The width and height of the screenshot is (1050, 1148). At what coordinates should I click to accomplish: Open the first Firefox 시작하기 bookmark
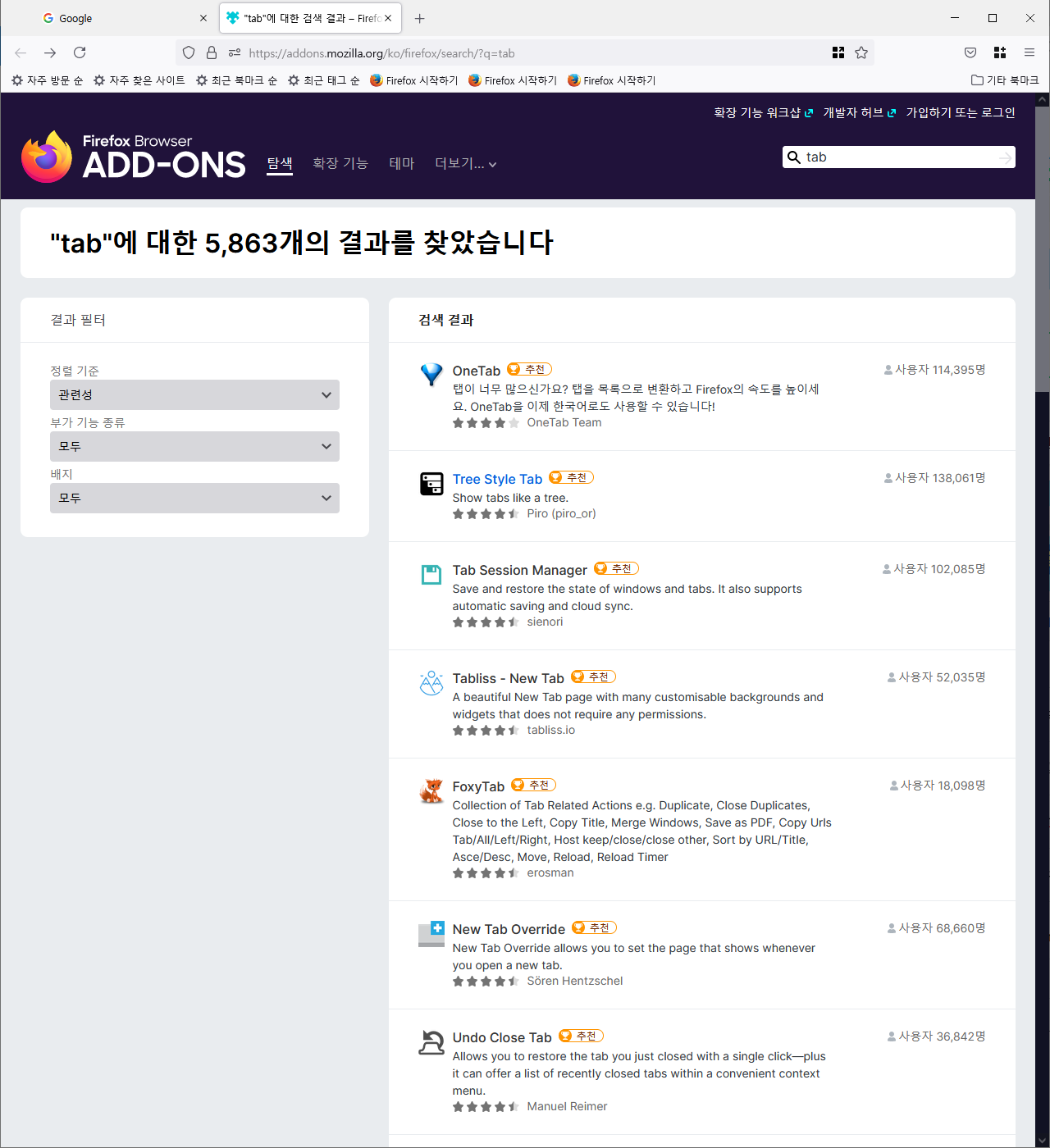coord(414,80)
